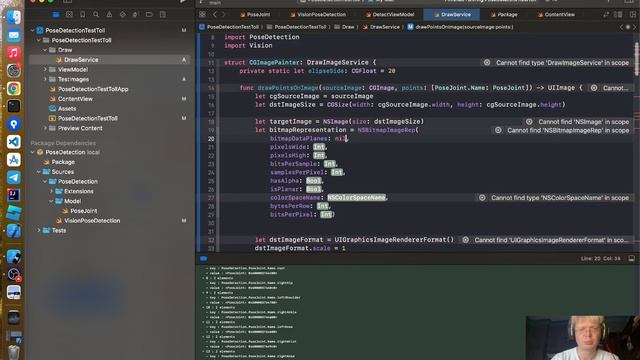The image size is (640, 360).
Task: Switch to the DetectViewModel tab
Action: (x=390, y=15)
